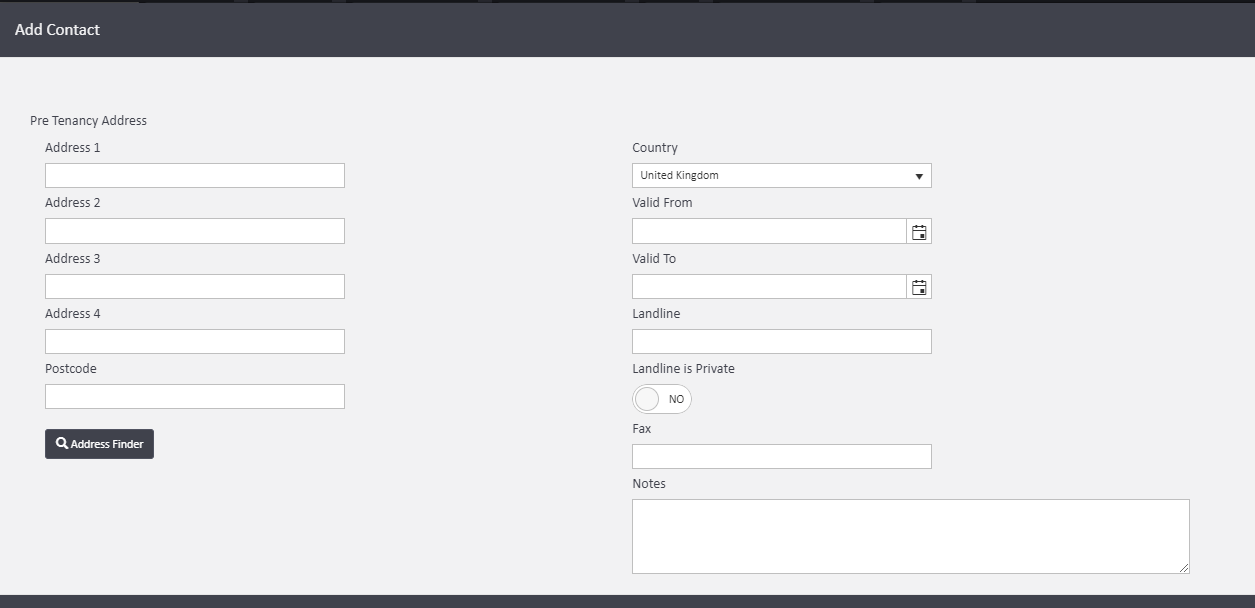Click inside the Notes text area
This screenshot has width=1255, height=608.
[910, 535]
